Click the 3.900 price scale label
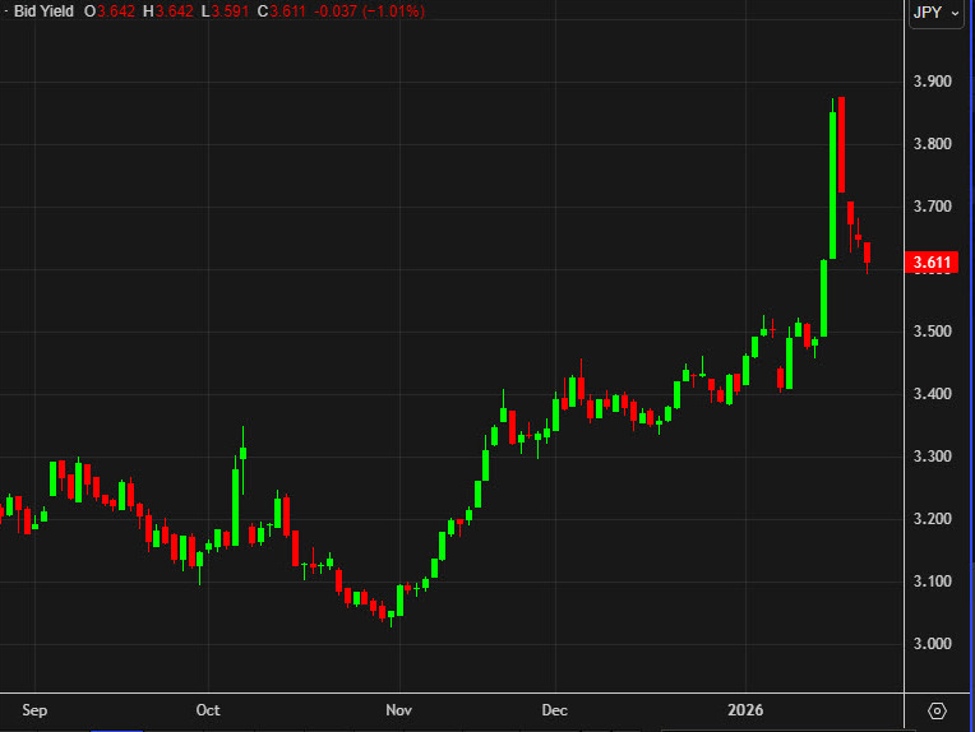 pos(932,81)
